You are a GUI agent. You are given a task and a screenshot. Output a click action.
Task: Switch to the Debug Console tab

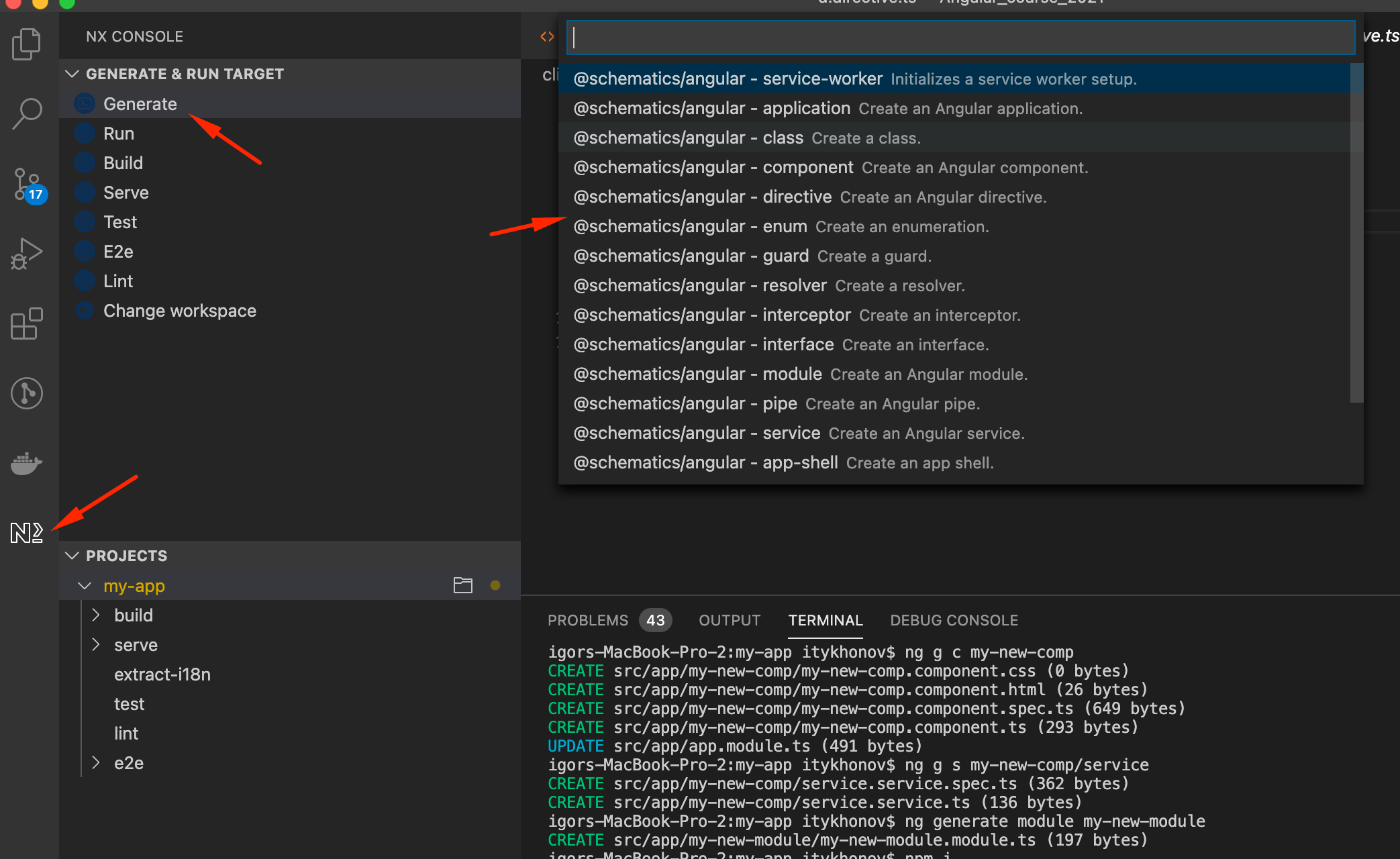[954, 620]
